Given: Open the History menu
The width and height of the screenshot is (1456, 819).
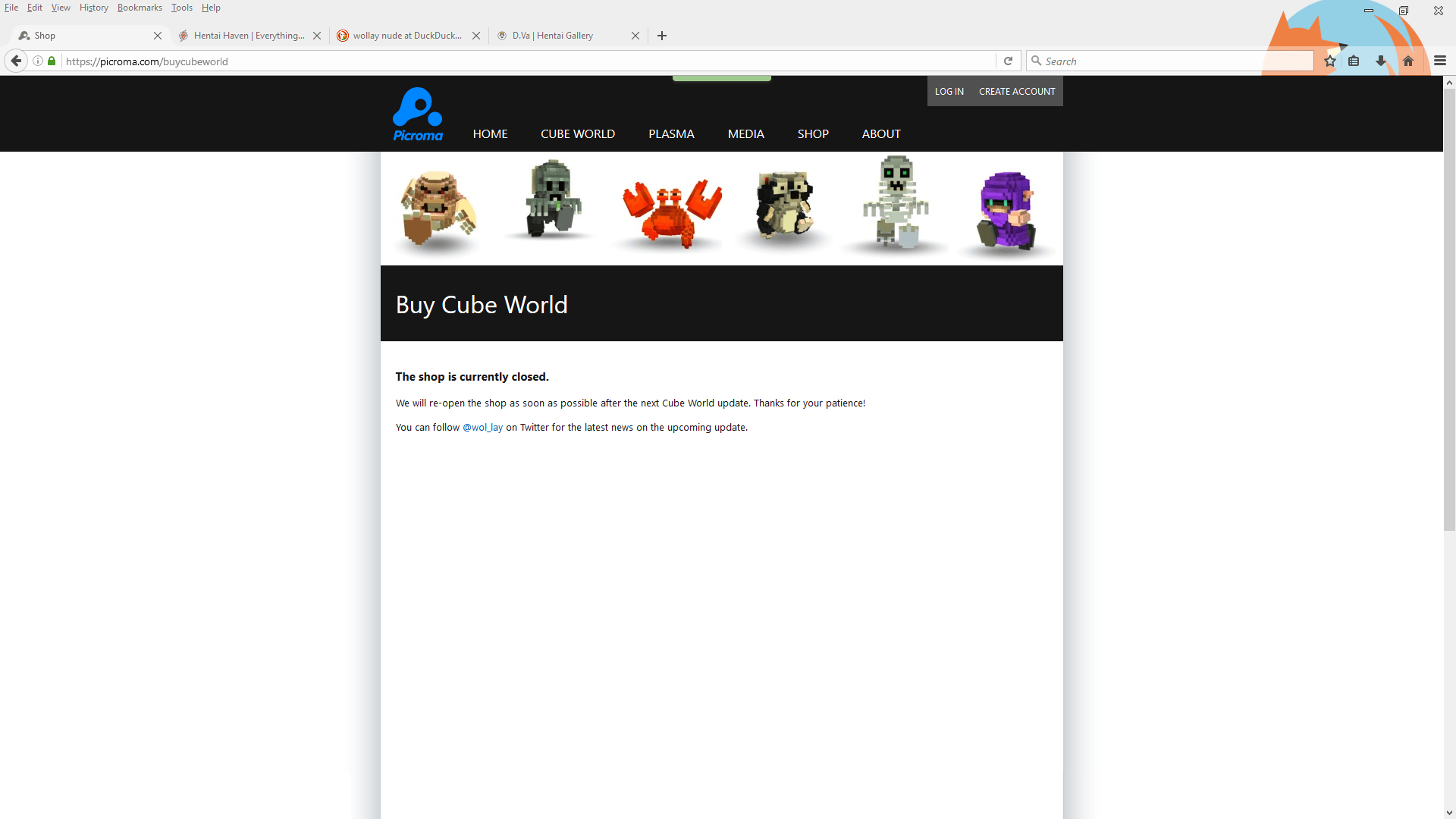Looking at the screenshot, I should [x=93, y=8].
